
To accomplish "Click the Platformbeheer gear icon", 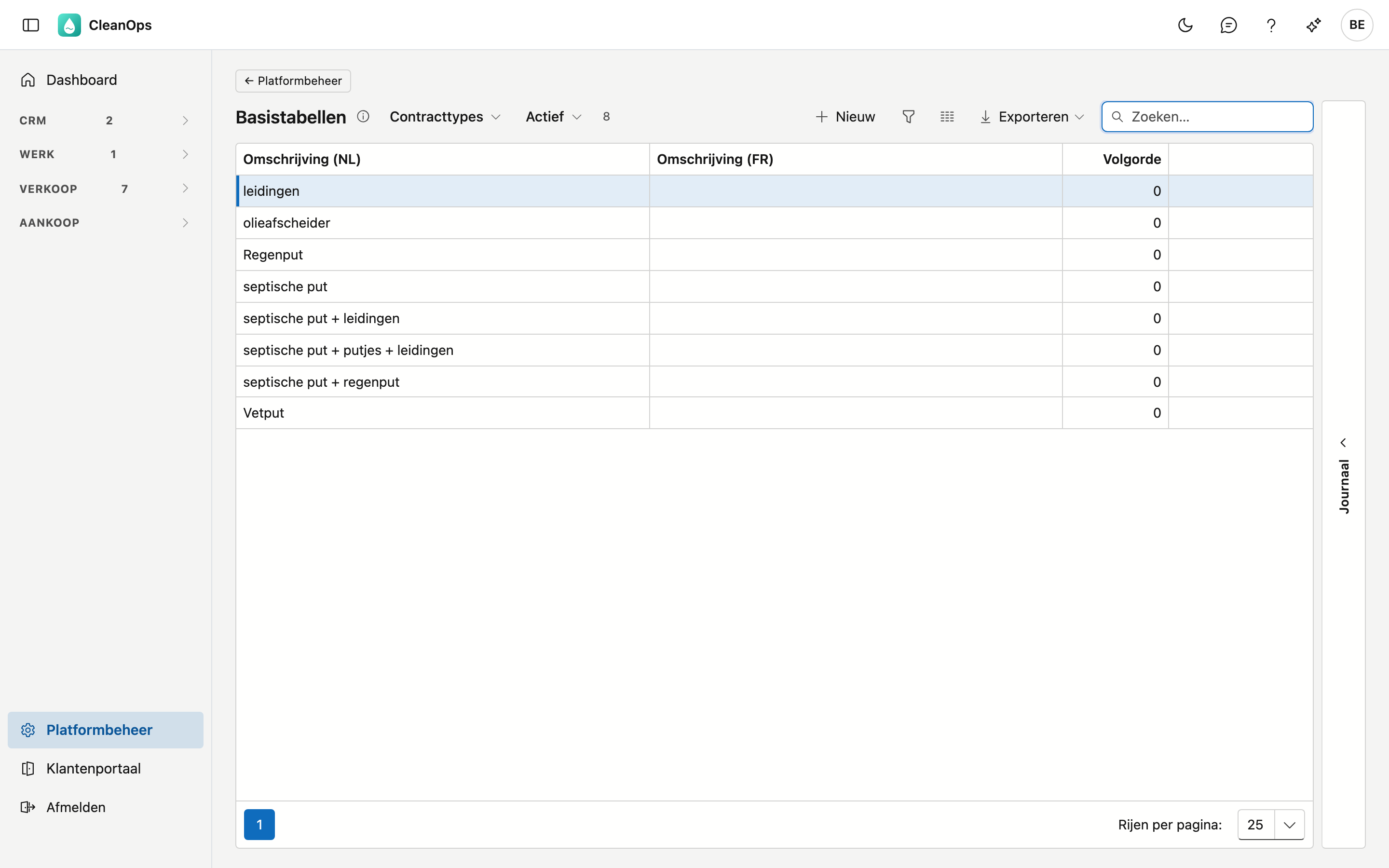I will [28, 730].
